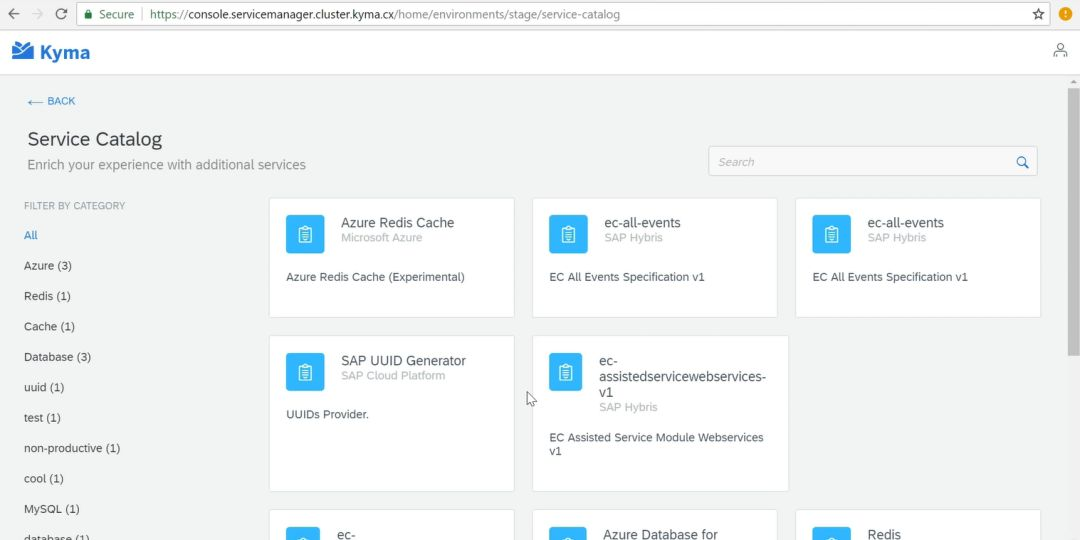Open the Redis card at bottom right
Screen dimensions: 1080x540
tap(917, 525)
